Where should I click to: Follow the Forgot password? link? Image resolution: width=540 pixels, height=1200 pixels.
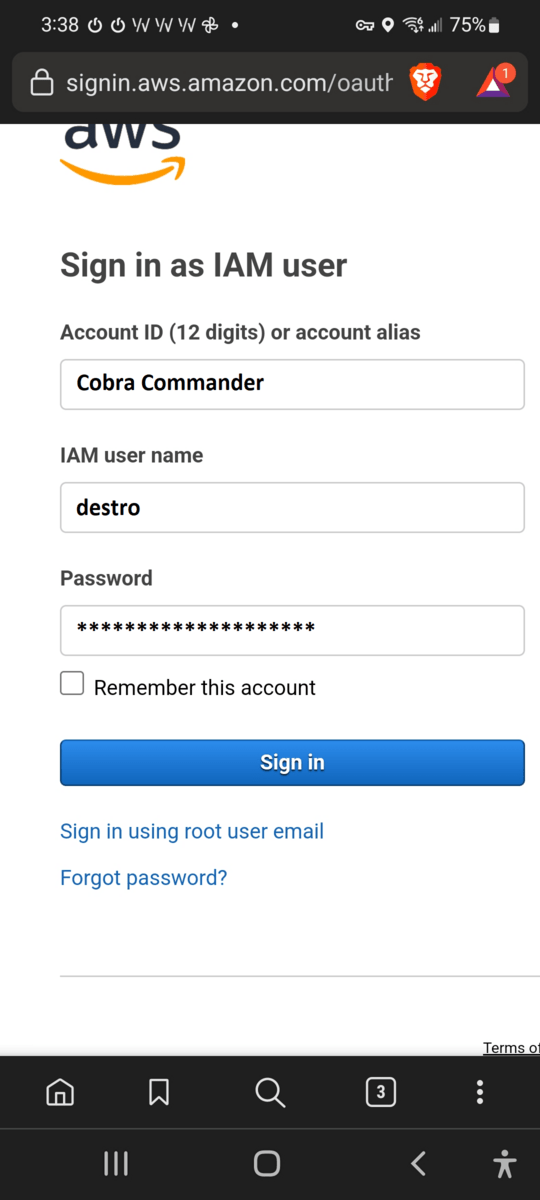click(x=144, y=878)
